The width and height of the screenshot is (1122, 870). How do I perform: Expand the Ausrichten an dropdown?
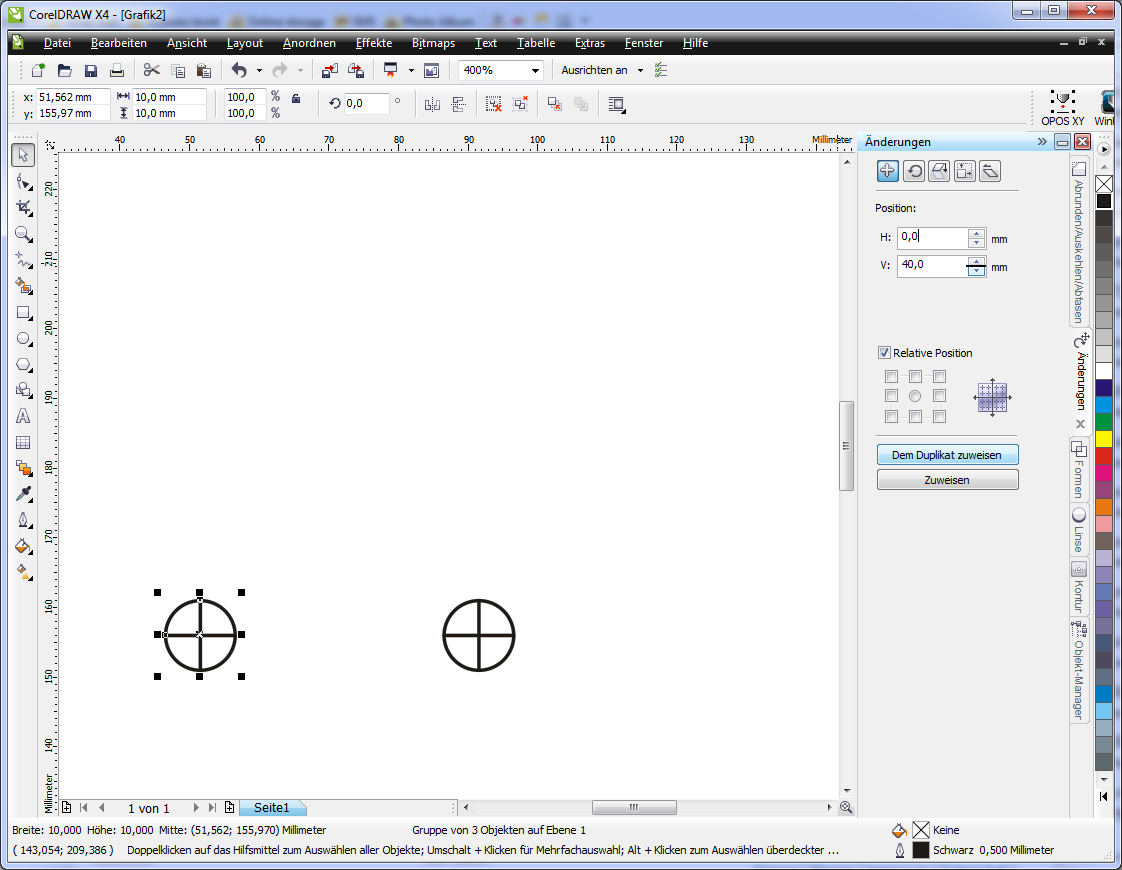pyautogui.click(x=640, y=70)
